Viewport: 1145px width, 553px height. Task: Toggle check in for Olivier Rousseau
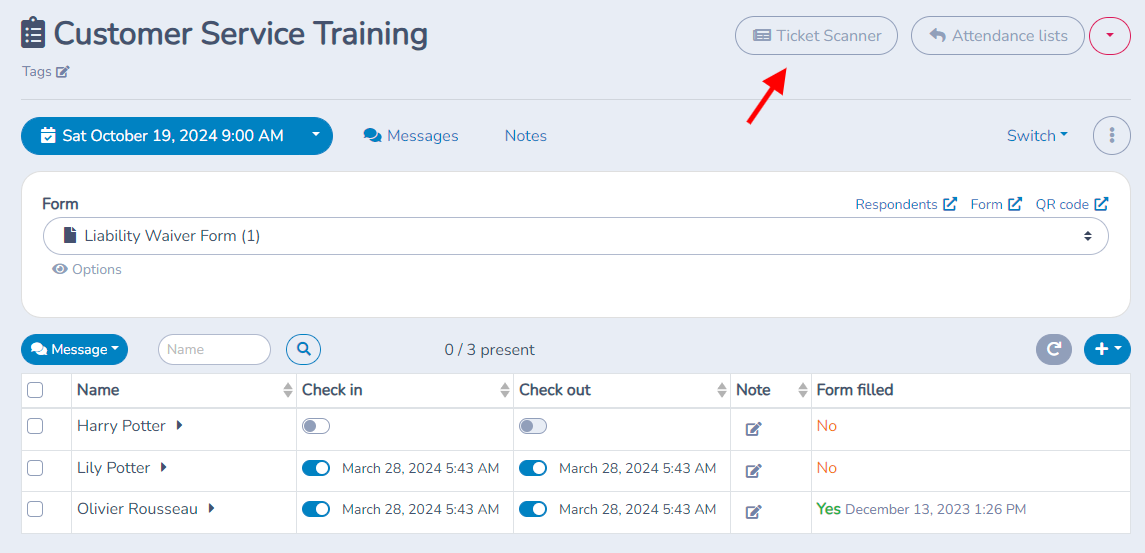(x=316, y=509)
